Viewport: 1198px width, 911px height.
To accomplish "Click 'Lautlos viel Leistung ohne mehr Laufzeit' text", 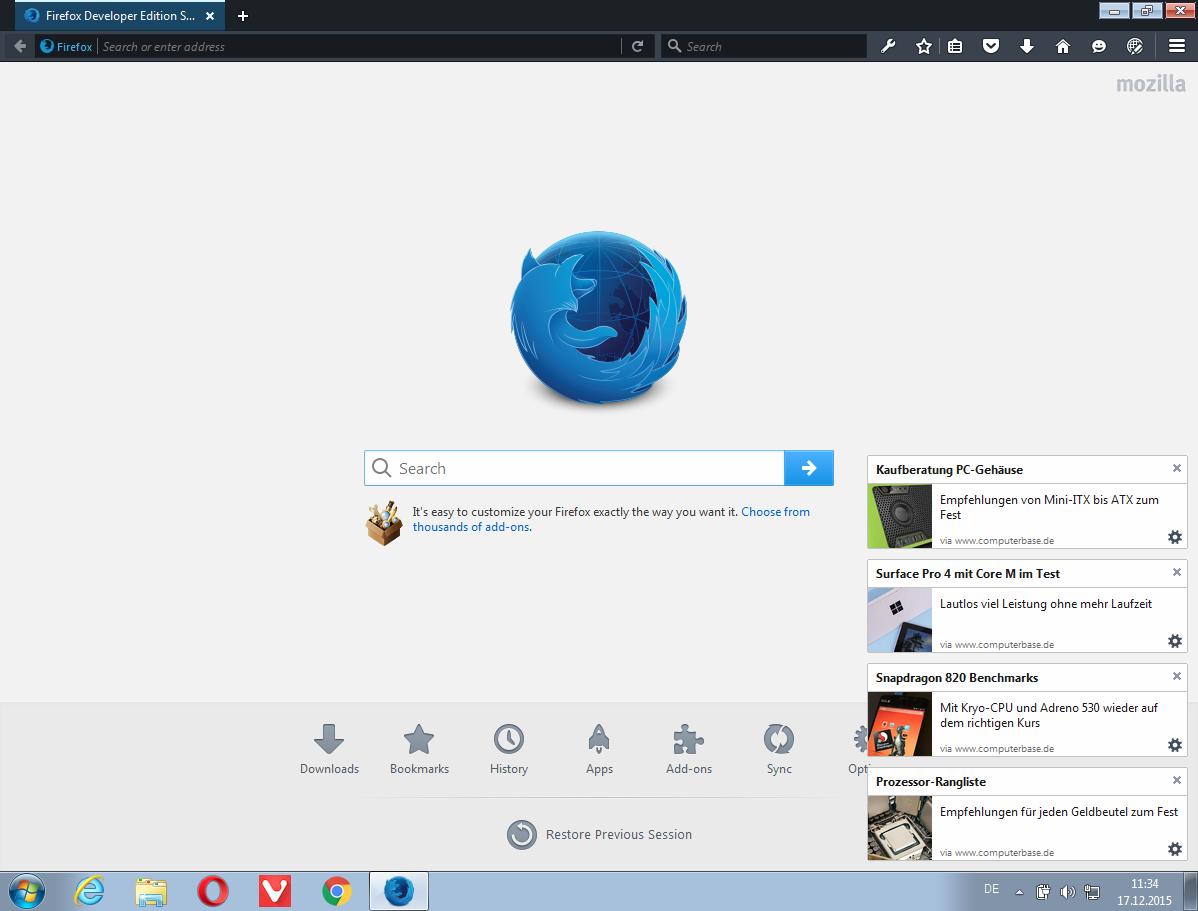I will pyautogui.click(x=1046, y=604).
